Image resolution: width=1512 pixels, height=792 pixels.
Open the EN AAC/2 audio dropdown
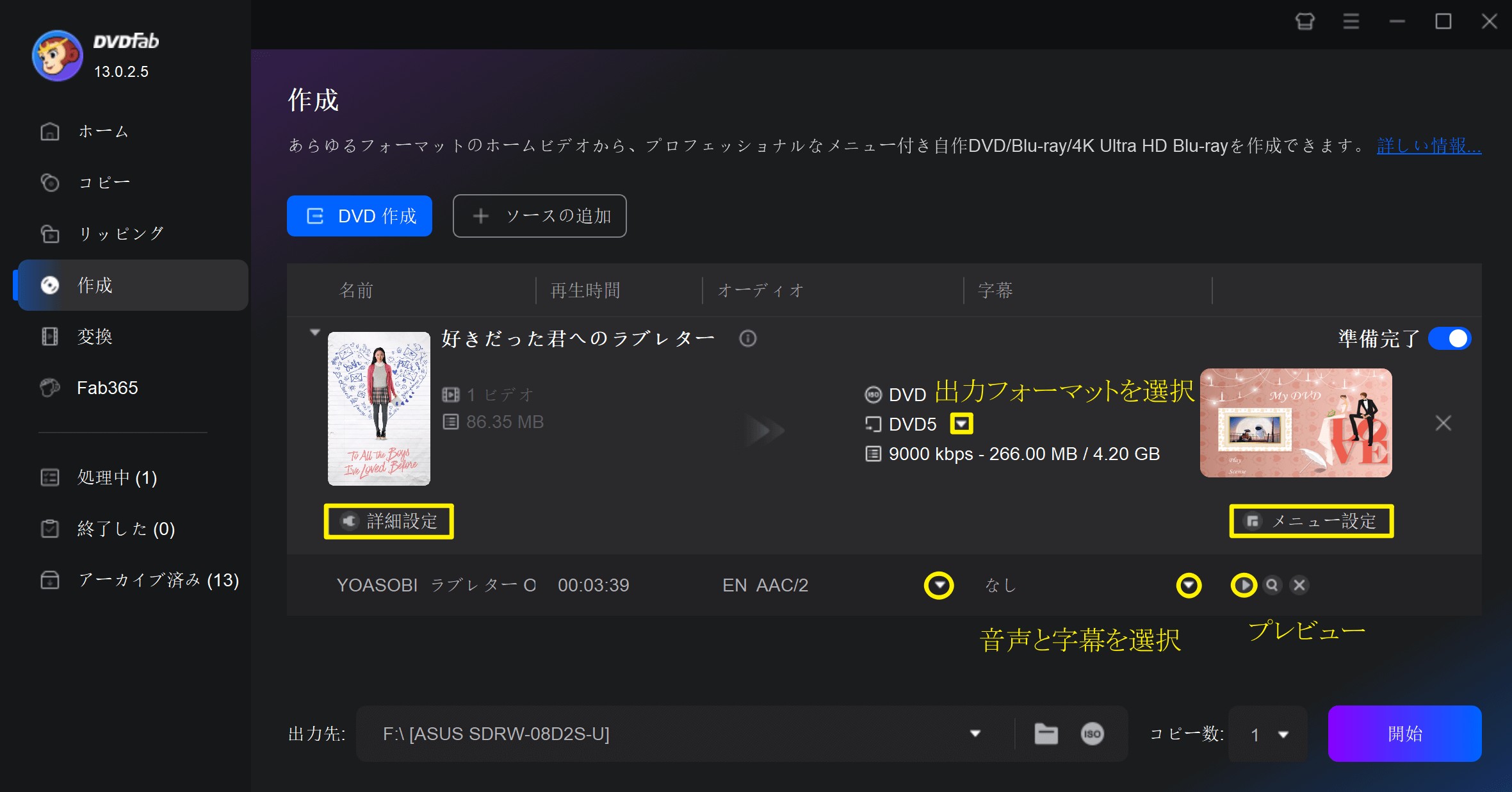[x=939, y=585]
